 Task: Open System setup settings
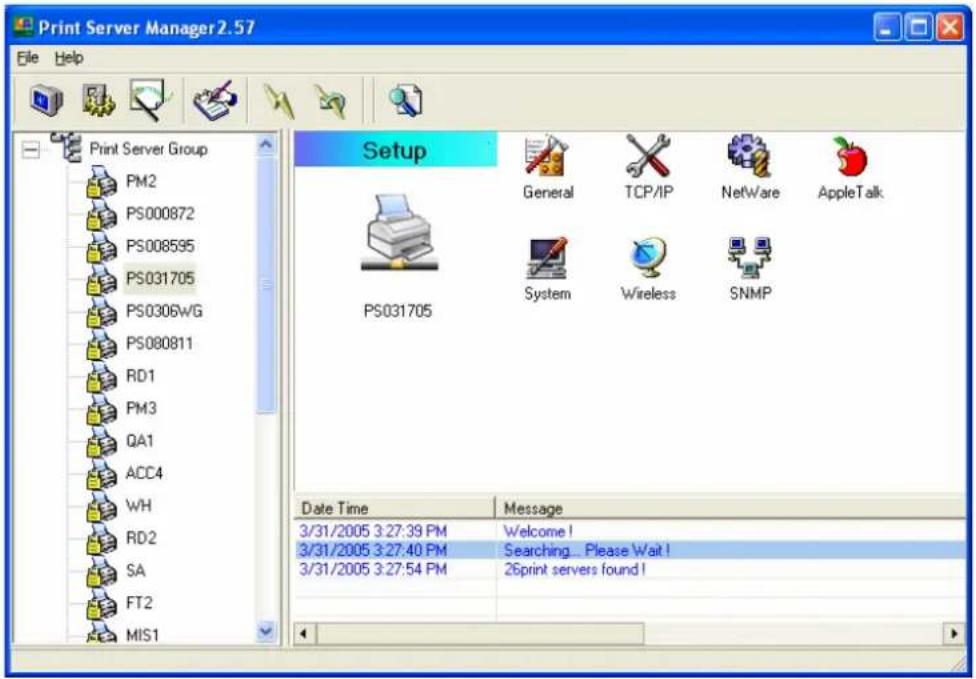click(547, 269)
